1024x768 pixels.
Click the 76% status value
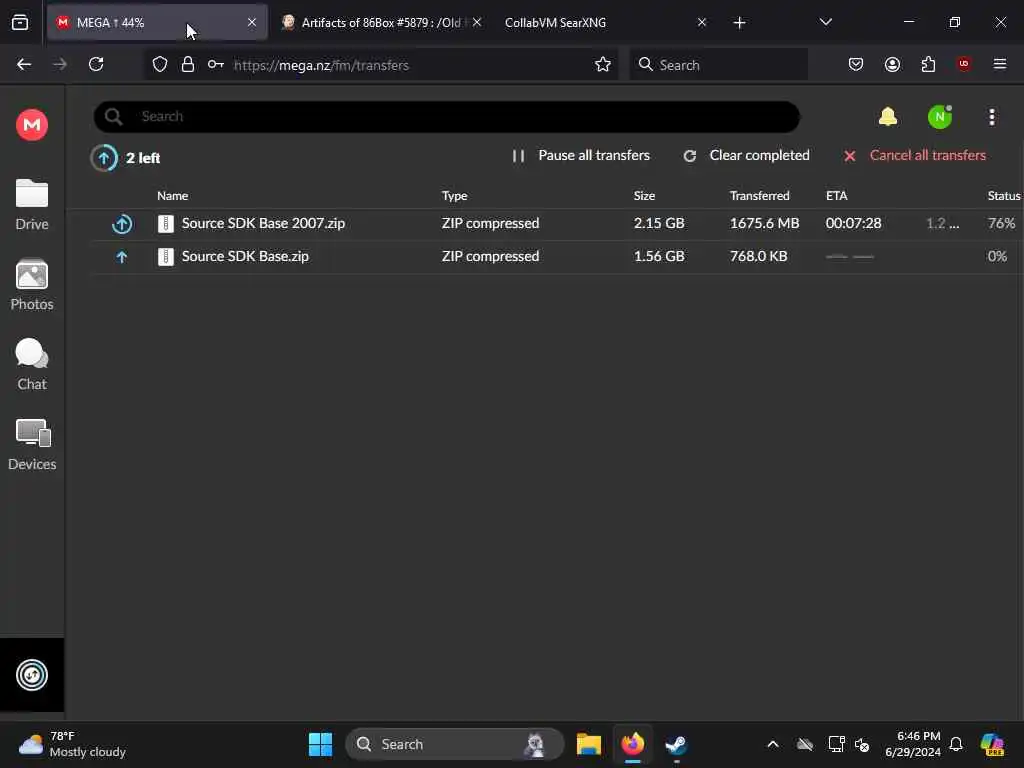point(1001,223)
